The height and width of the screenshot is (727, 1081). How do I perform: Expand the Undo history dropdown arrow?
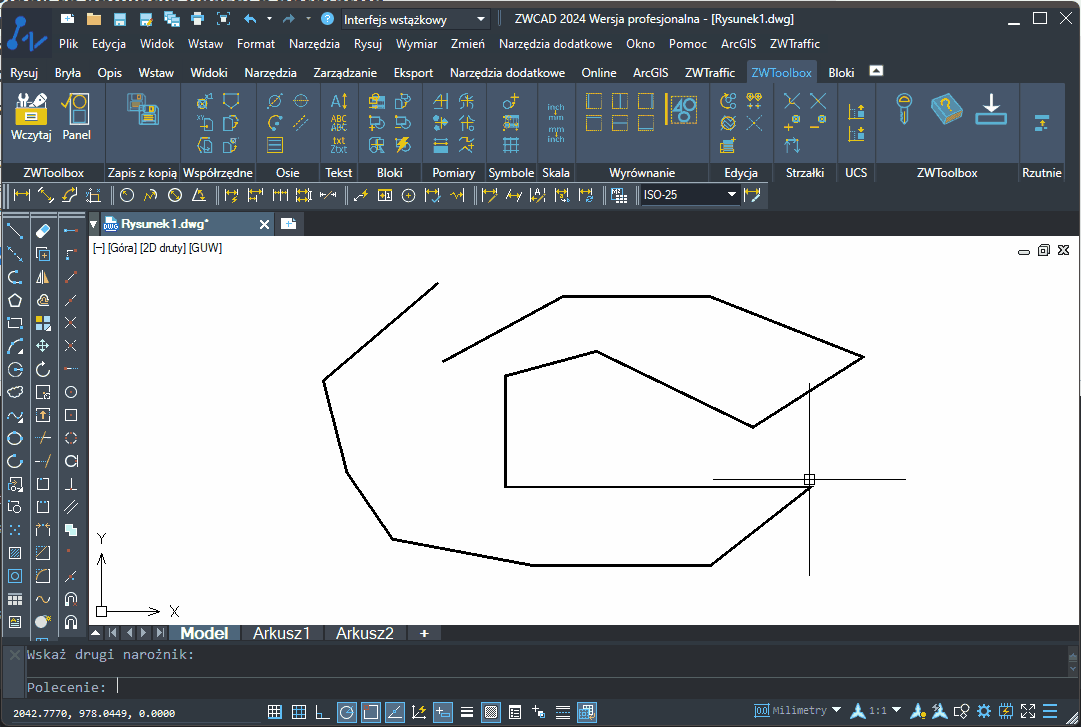270,19
